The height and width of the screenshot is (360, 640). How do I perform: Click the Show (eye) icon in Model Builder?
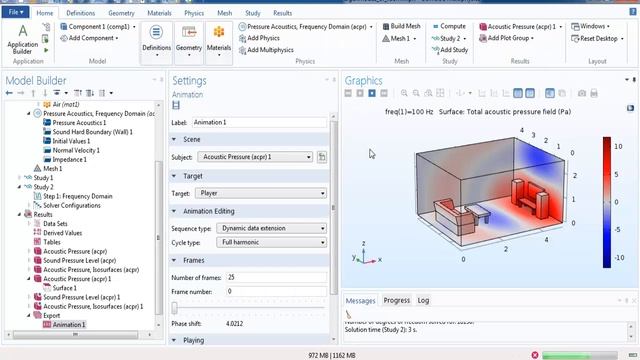57,93
